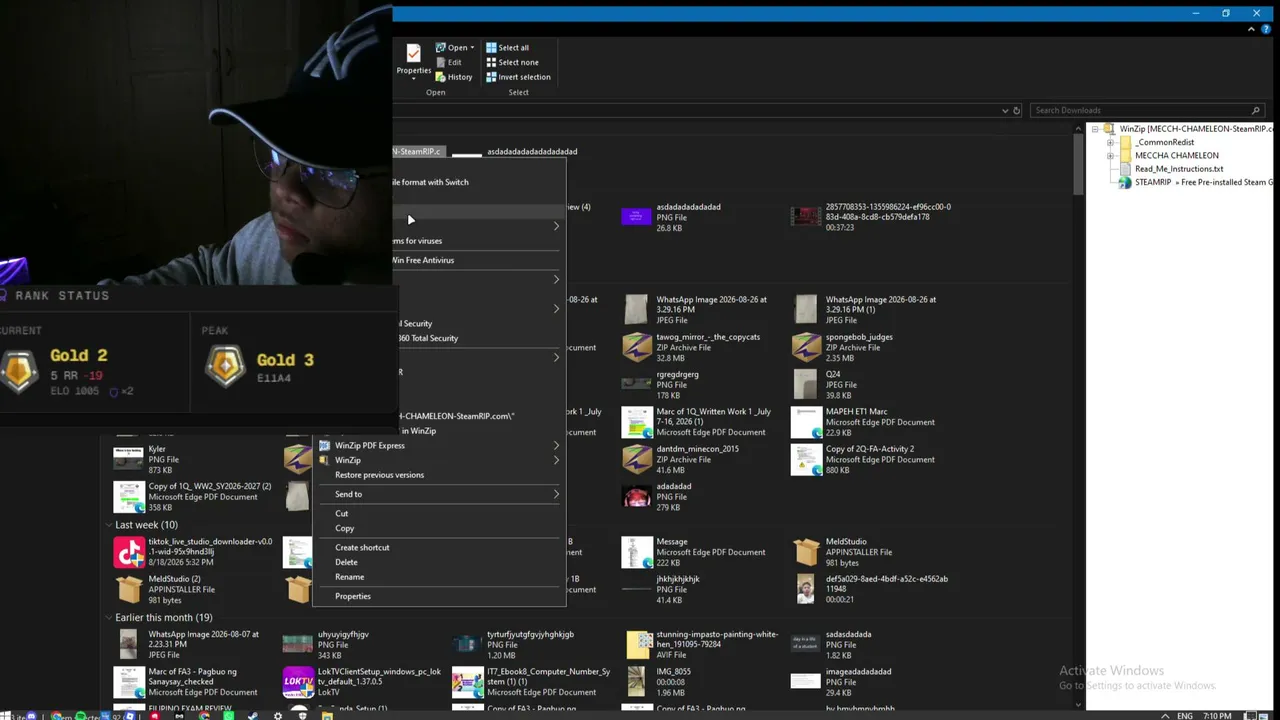Select the MeldStudio APPINSTALLER box icon

806,552
